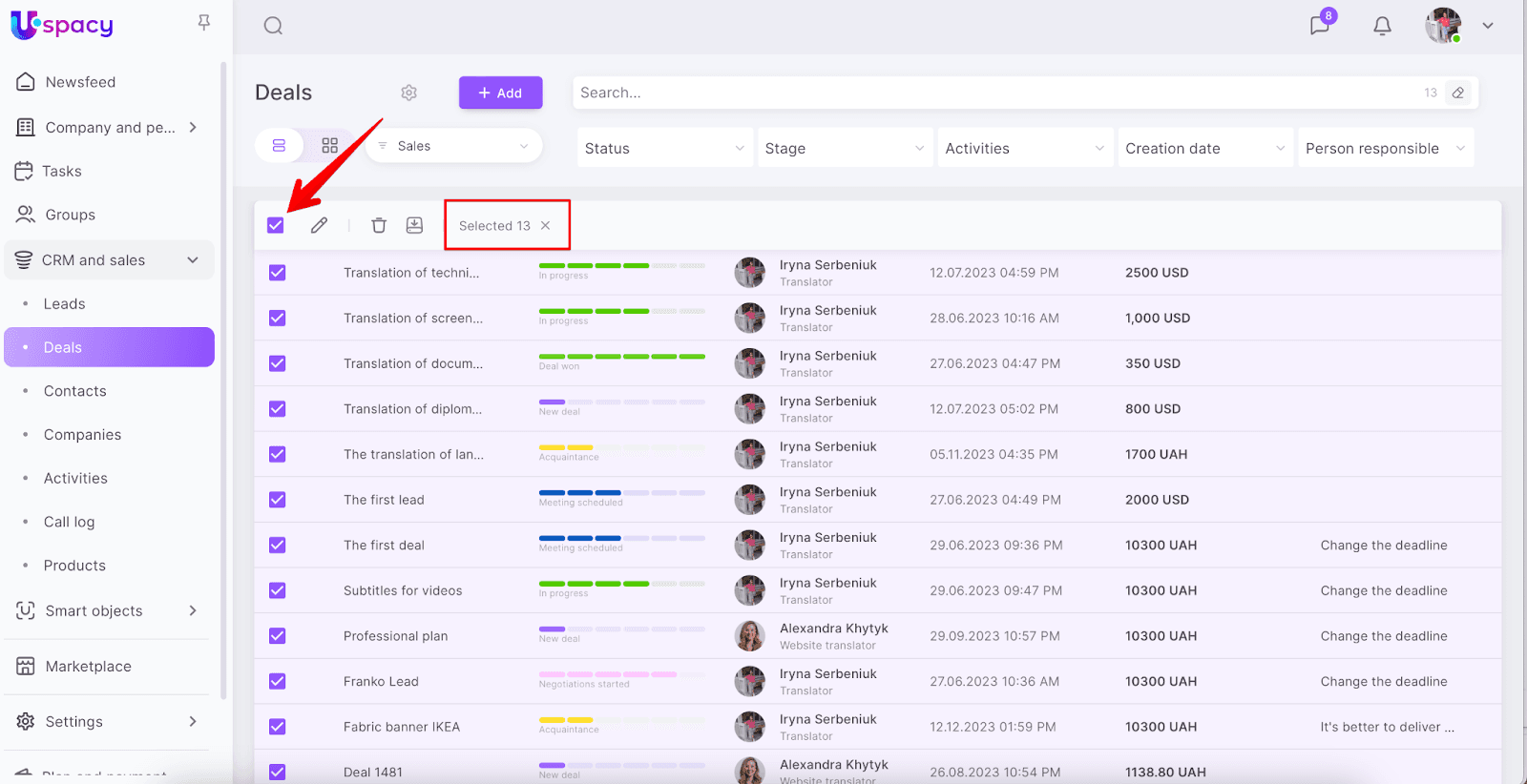Uncheck the select-all checkbox in table header
1527x784 pixels.
[x=276, y=225]
